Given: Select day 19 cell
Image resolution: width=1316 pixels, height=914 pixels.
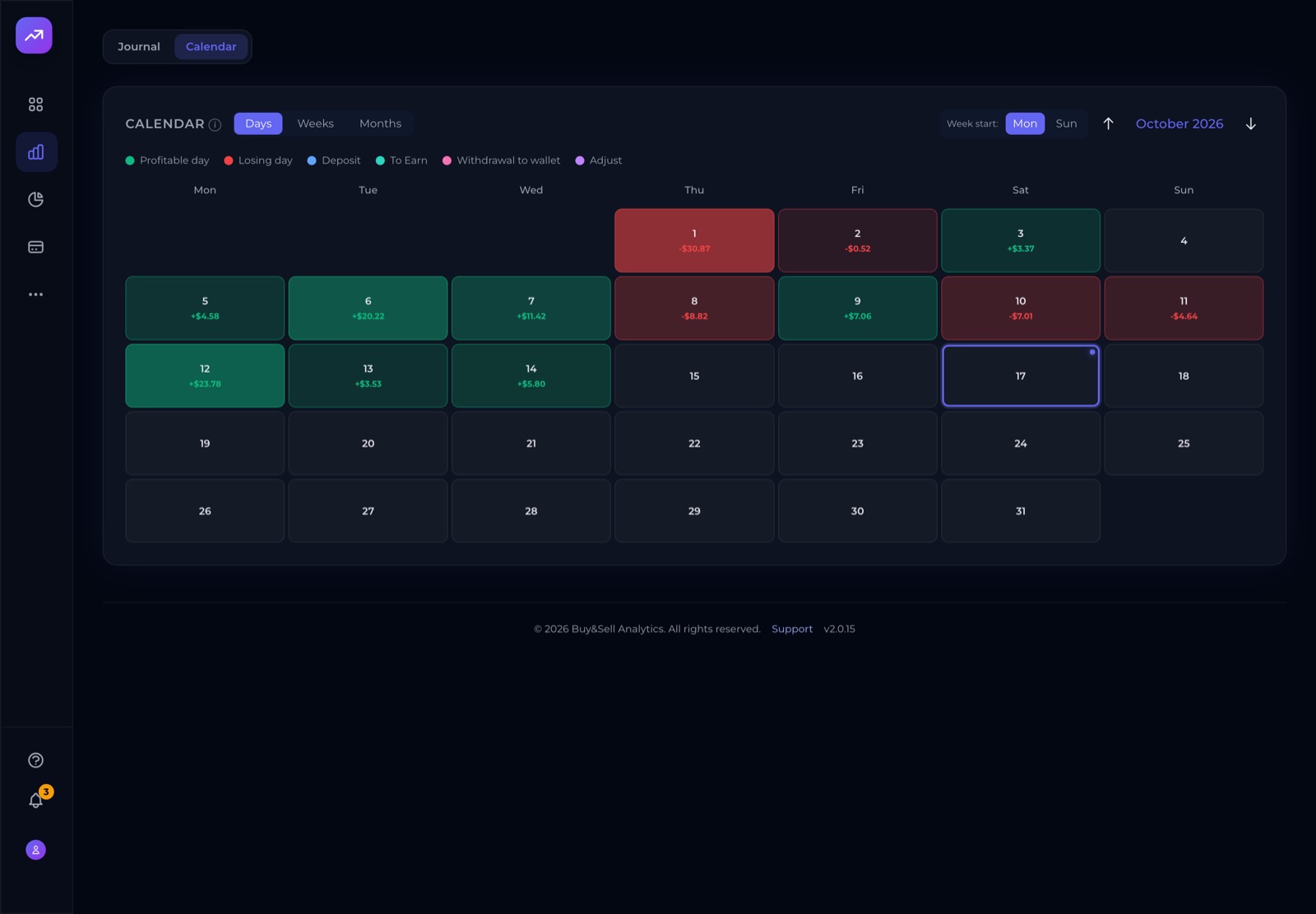Looking at the screenshot, I should coord(205,443).
